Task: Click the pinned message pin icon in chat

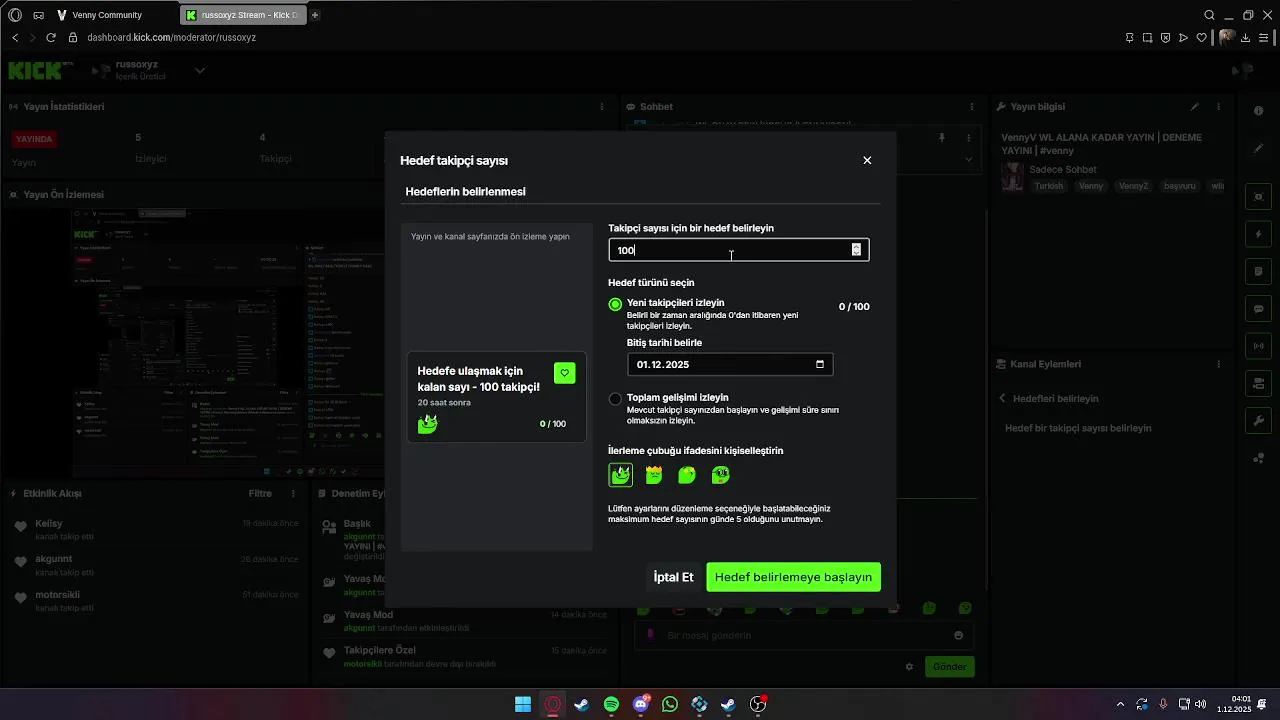Action: pyautogui.click(x=941, y=137)
